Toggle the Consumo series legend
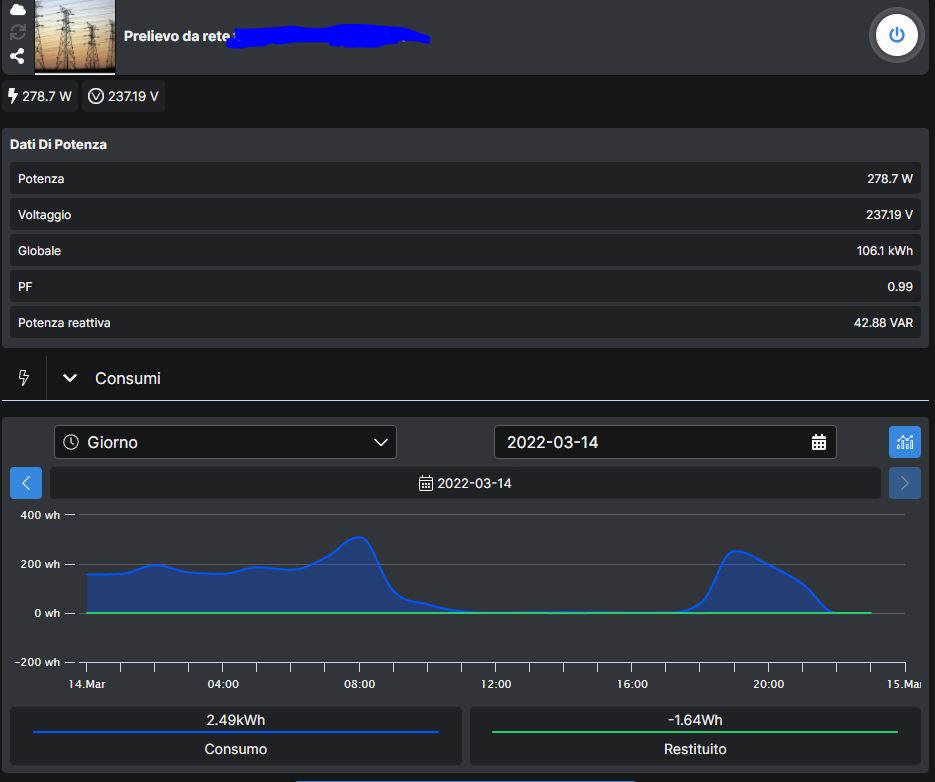The height and width of the screenshot is (782, 935). point(236,735)
